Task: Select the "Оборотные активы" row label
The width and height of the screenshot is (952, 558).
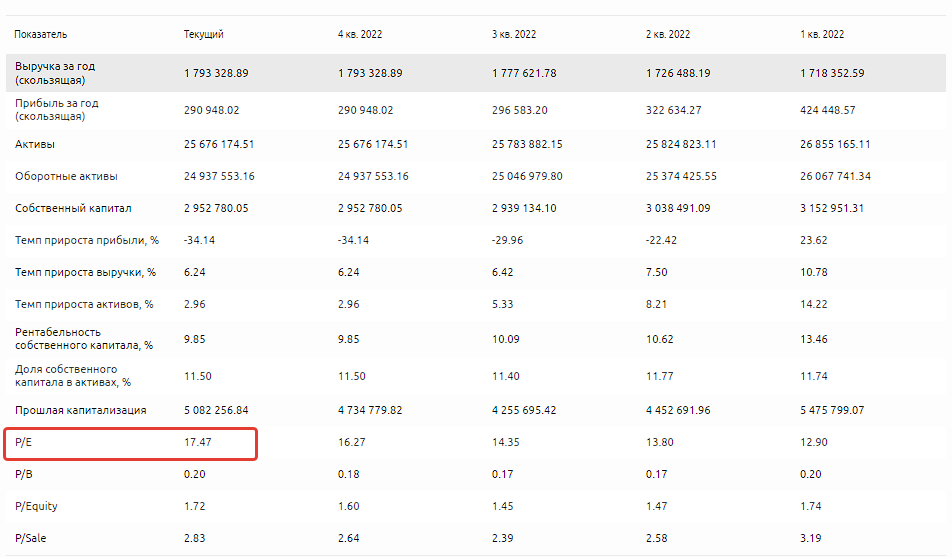Action: (66, 176)
